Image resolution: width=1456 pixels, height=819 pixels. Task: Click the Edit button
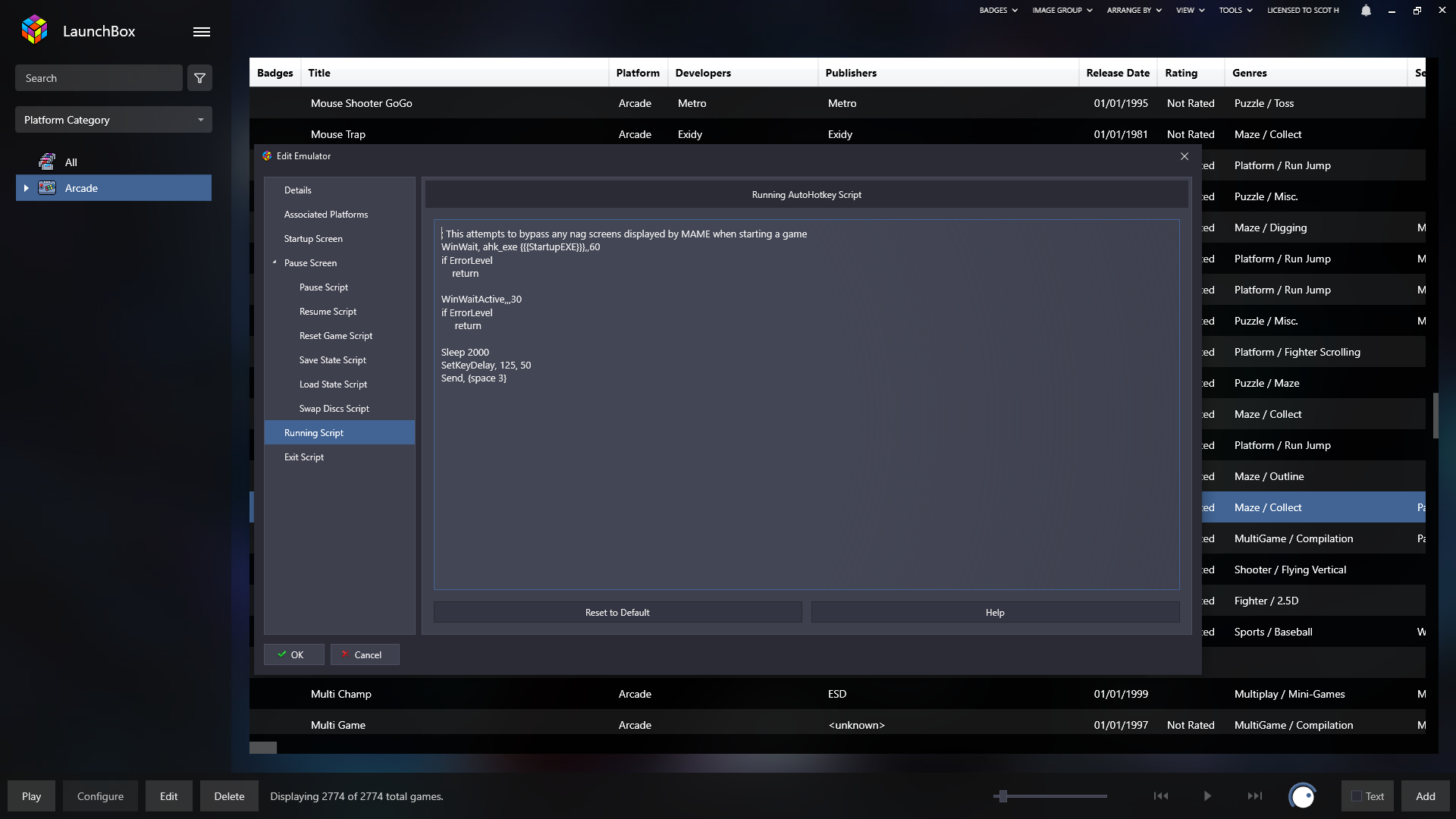tap(169, 796)
